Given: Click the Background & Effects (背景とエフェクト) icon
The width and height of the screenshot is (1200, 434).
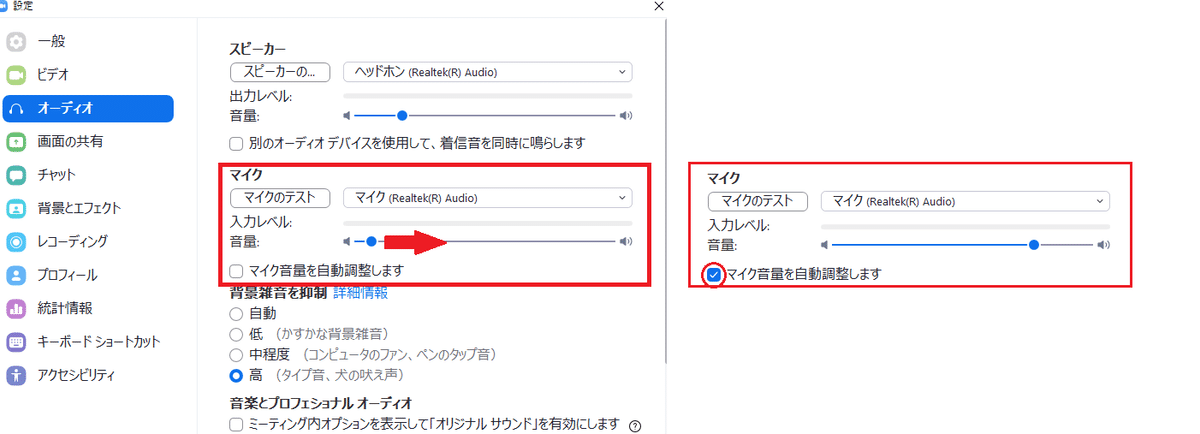Looking at the screenshot, I should click(x=16, y=208).
